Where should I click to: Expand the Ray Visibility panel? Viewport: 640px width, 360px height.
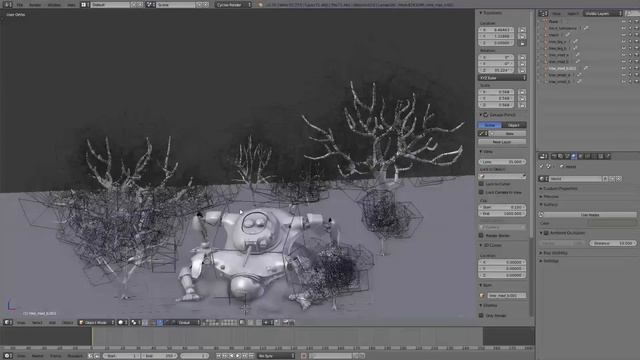pos(554,253)
